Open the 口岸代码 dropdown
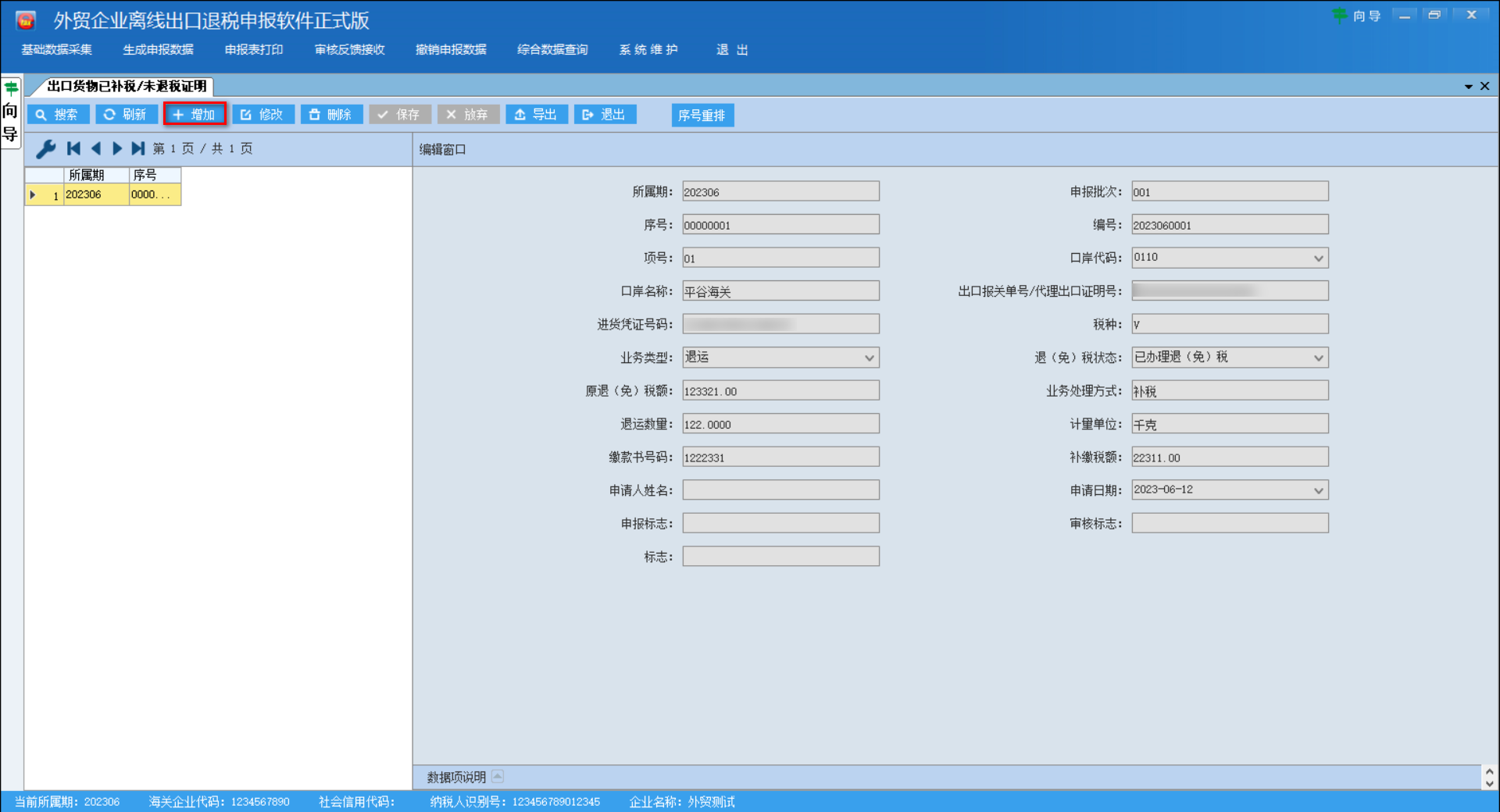 [x=1318, y=258]
